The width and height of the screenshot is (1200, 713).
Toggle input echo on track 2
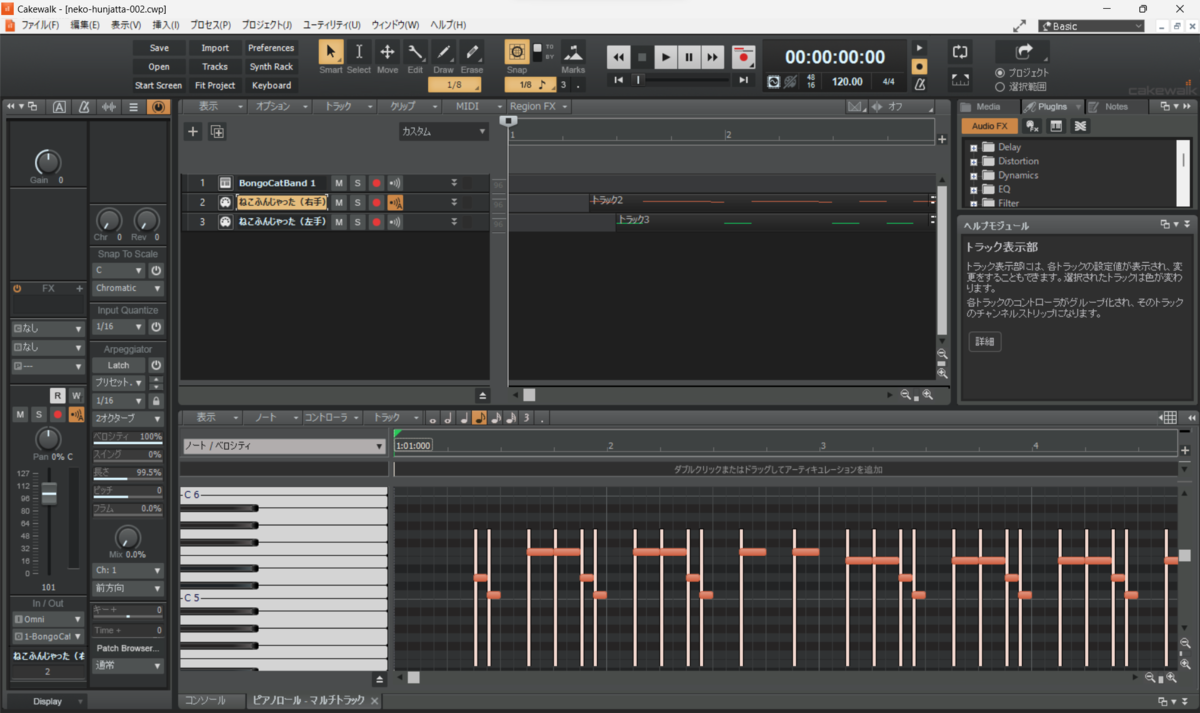click(x=395, y=202)
